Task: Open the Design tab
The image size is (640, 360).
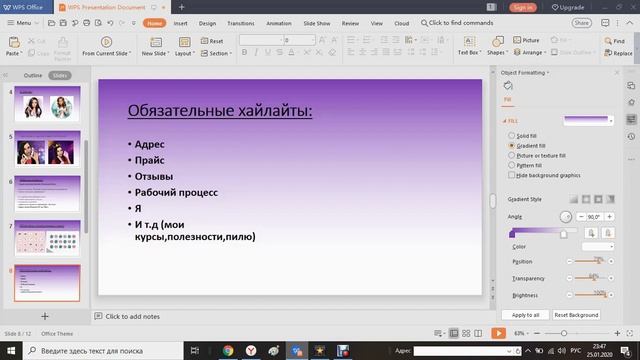Action: click(x=207, y=23)
